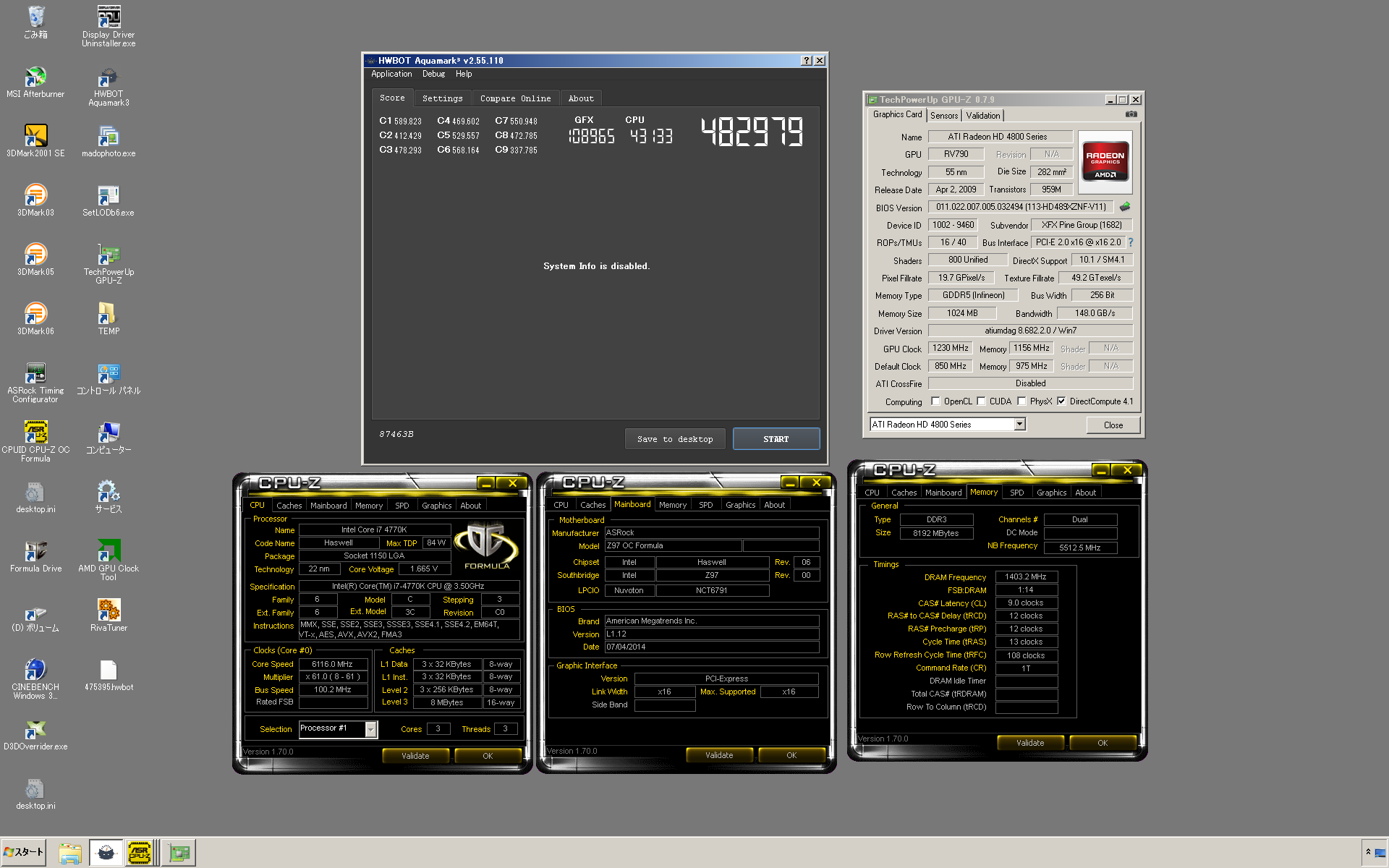Viewport: 1389px width, 868px height.
Task: Open CPUID CPU-Z OC Formula shortcut
Action: pos(35,442)
